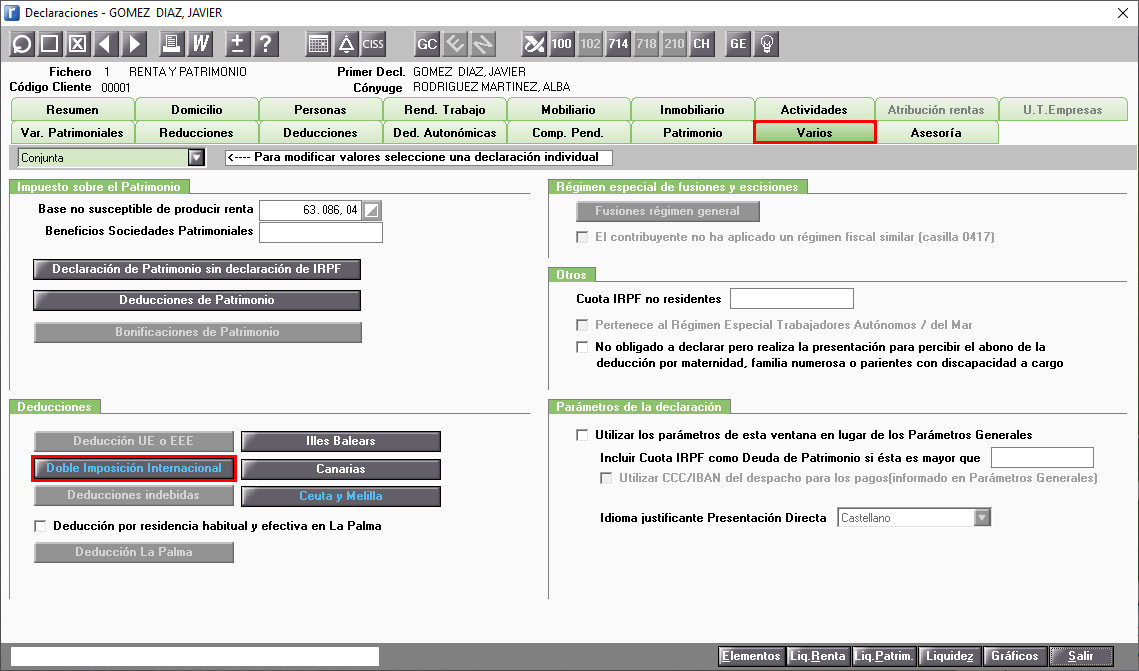Open the Patrimonio tab
Image resolution: width=1139 pixels, height=671 pixels.
click(693, 133)
